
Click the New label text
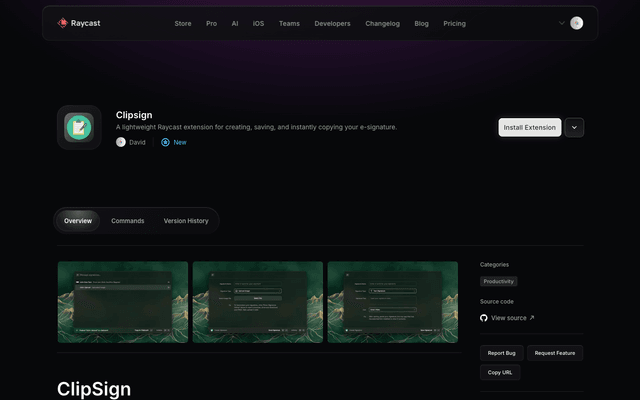(180, 142)
